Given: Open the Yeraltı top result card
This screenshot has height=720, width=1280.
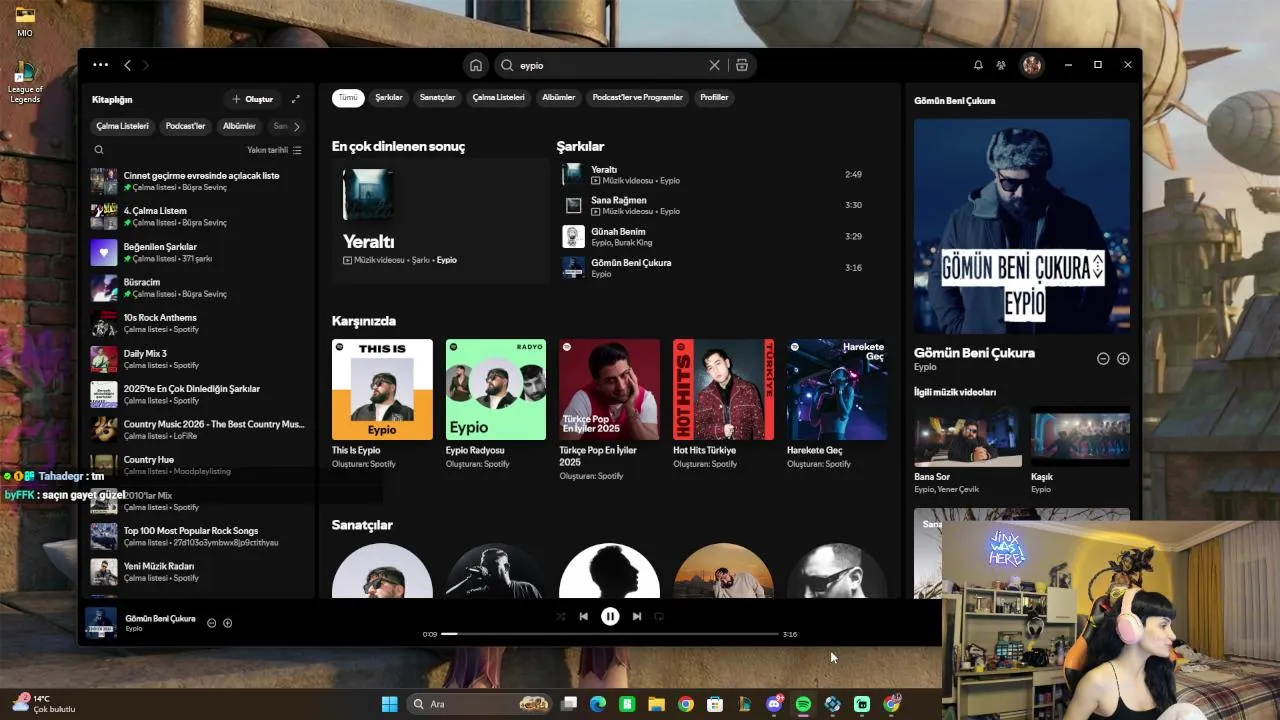Looking at the screenshot, I should pos(440,221).
